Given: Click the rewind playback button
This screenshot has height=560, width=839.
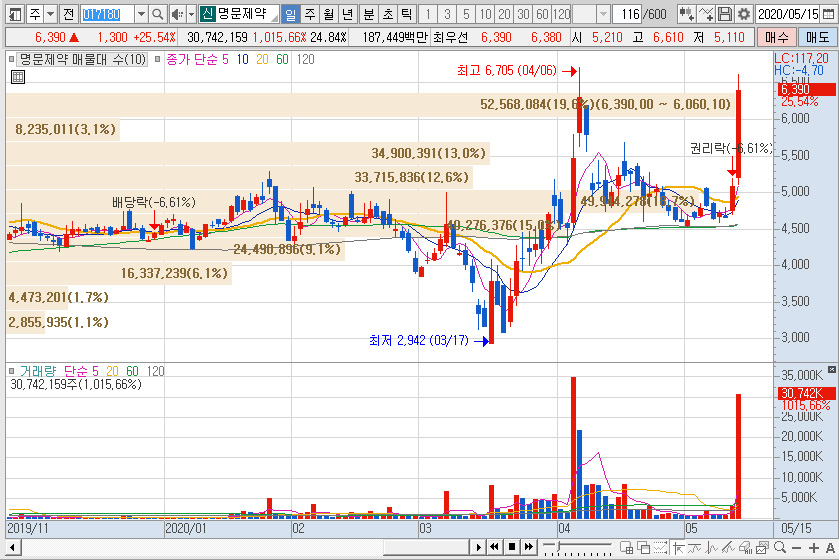Looking at the screenshot, I should coord(495,547).
